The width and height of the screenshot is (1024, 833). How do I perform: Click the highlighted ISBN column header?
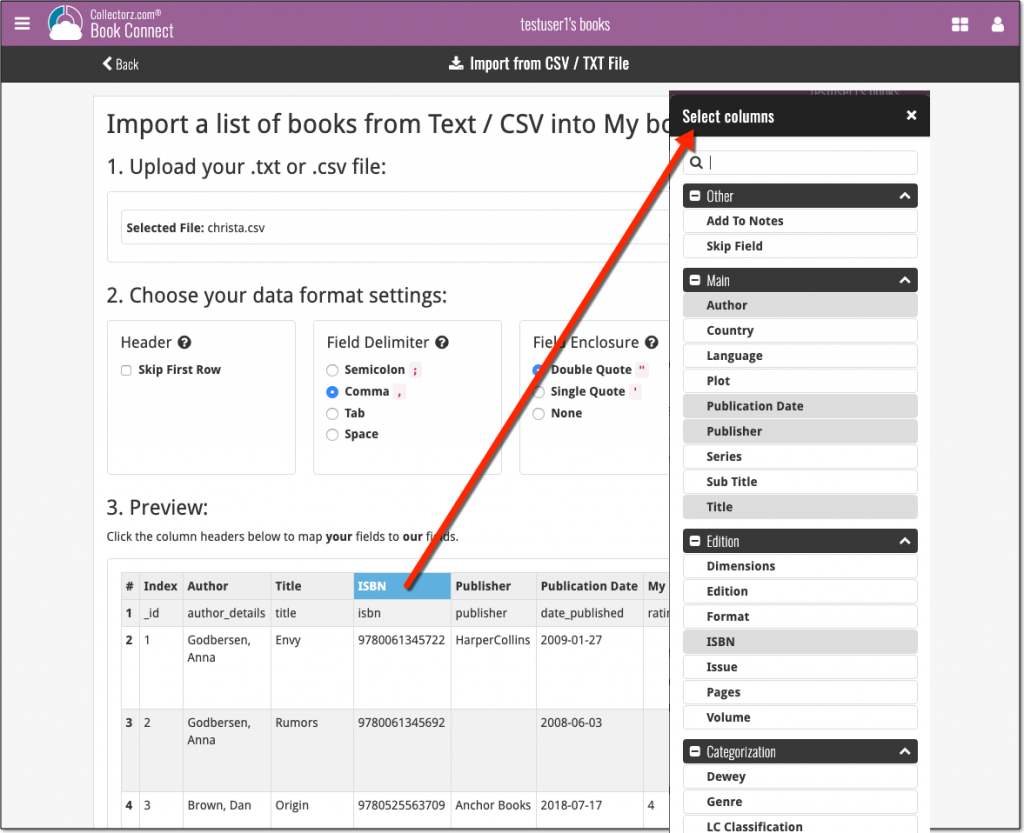pyautogui.click(x=401, y=586)
